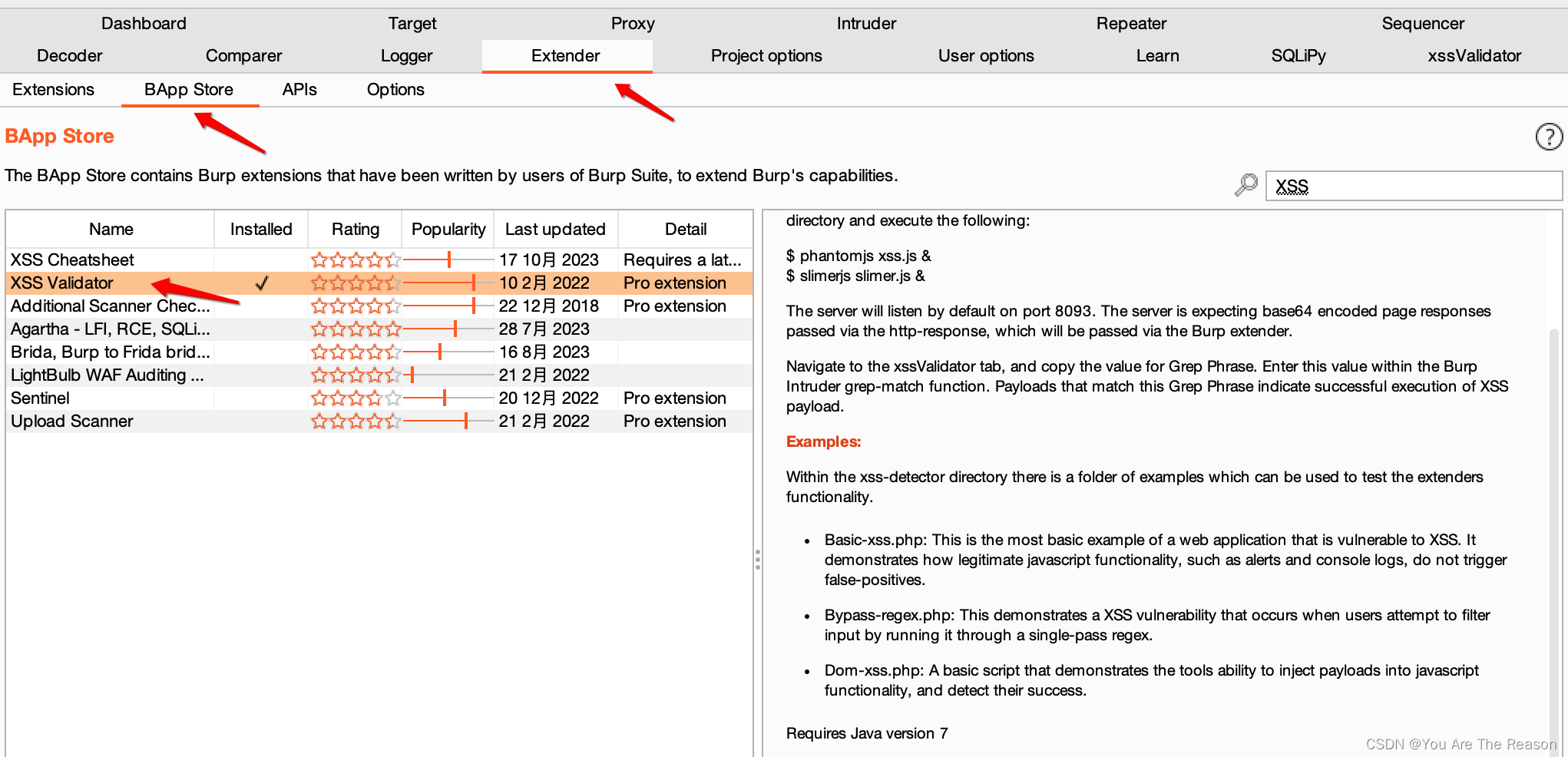Switch to the Learn tab
Screen dimensions: 1568x757
click(1157, 56)
